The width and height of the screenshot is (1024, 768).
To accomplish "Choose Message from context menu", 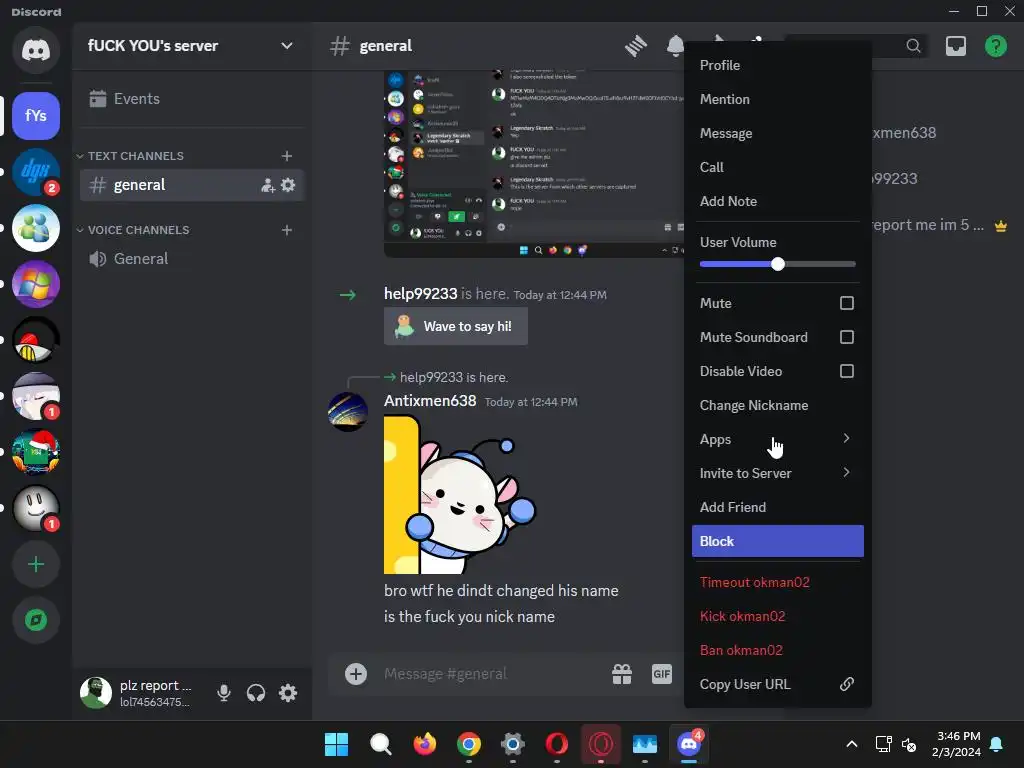I will 778,133.
